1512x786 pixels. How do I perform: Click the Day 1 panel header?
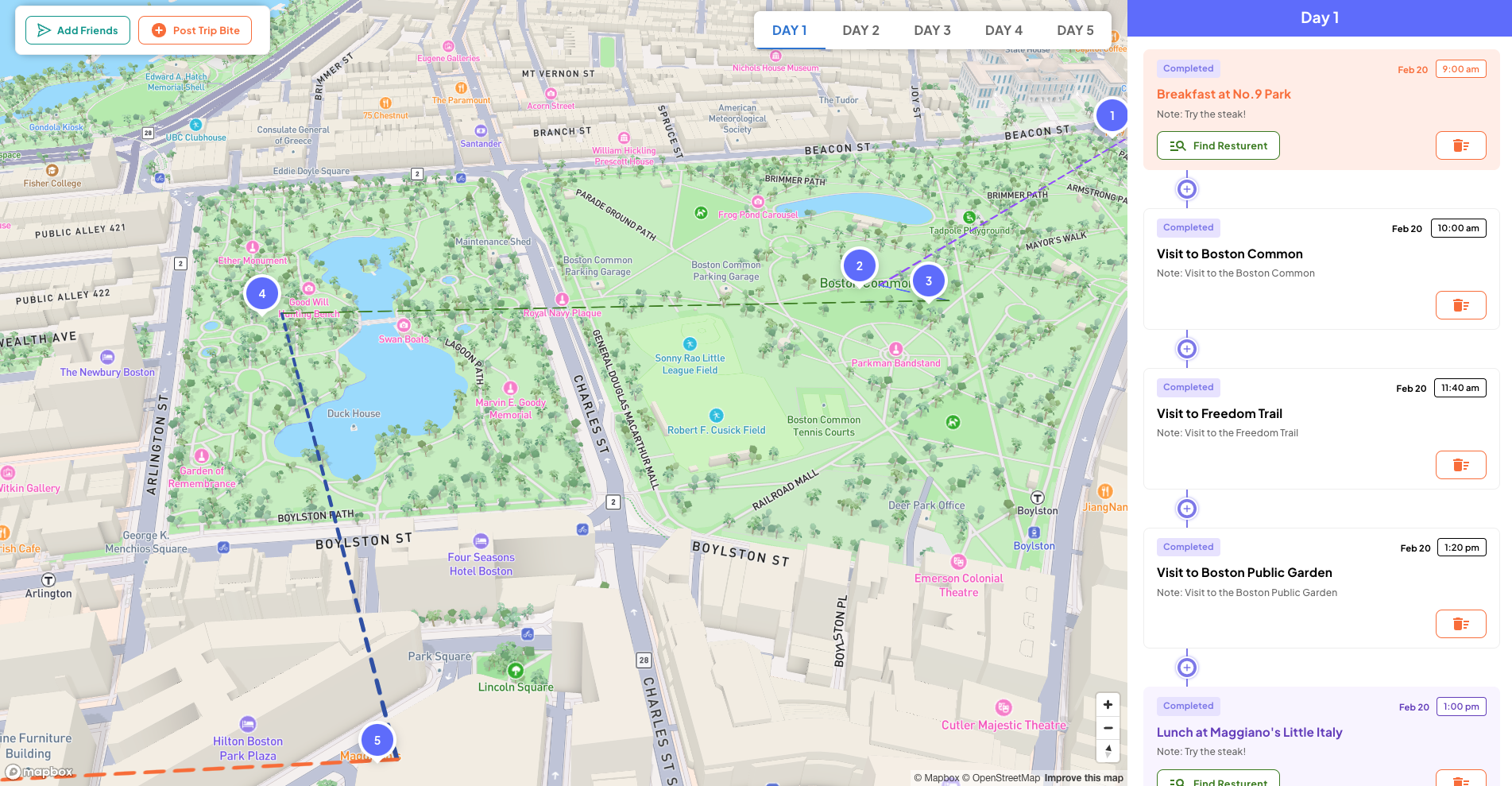click(x=1320, y=17)
